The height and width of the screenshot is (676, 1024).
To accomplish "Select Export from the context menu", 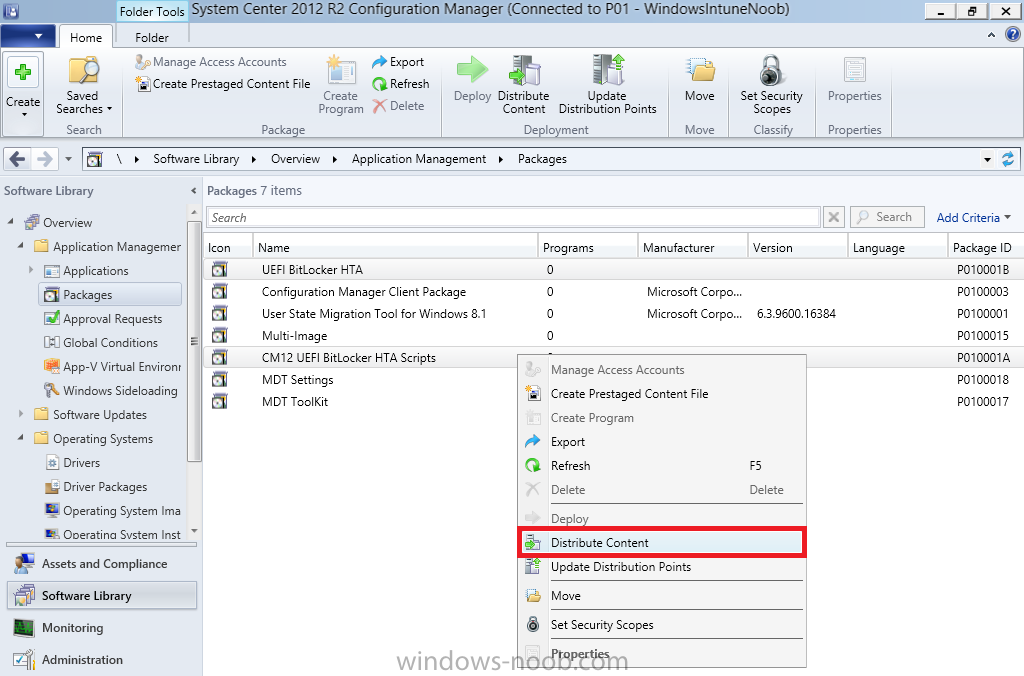I will 662,442.
